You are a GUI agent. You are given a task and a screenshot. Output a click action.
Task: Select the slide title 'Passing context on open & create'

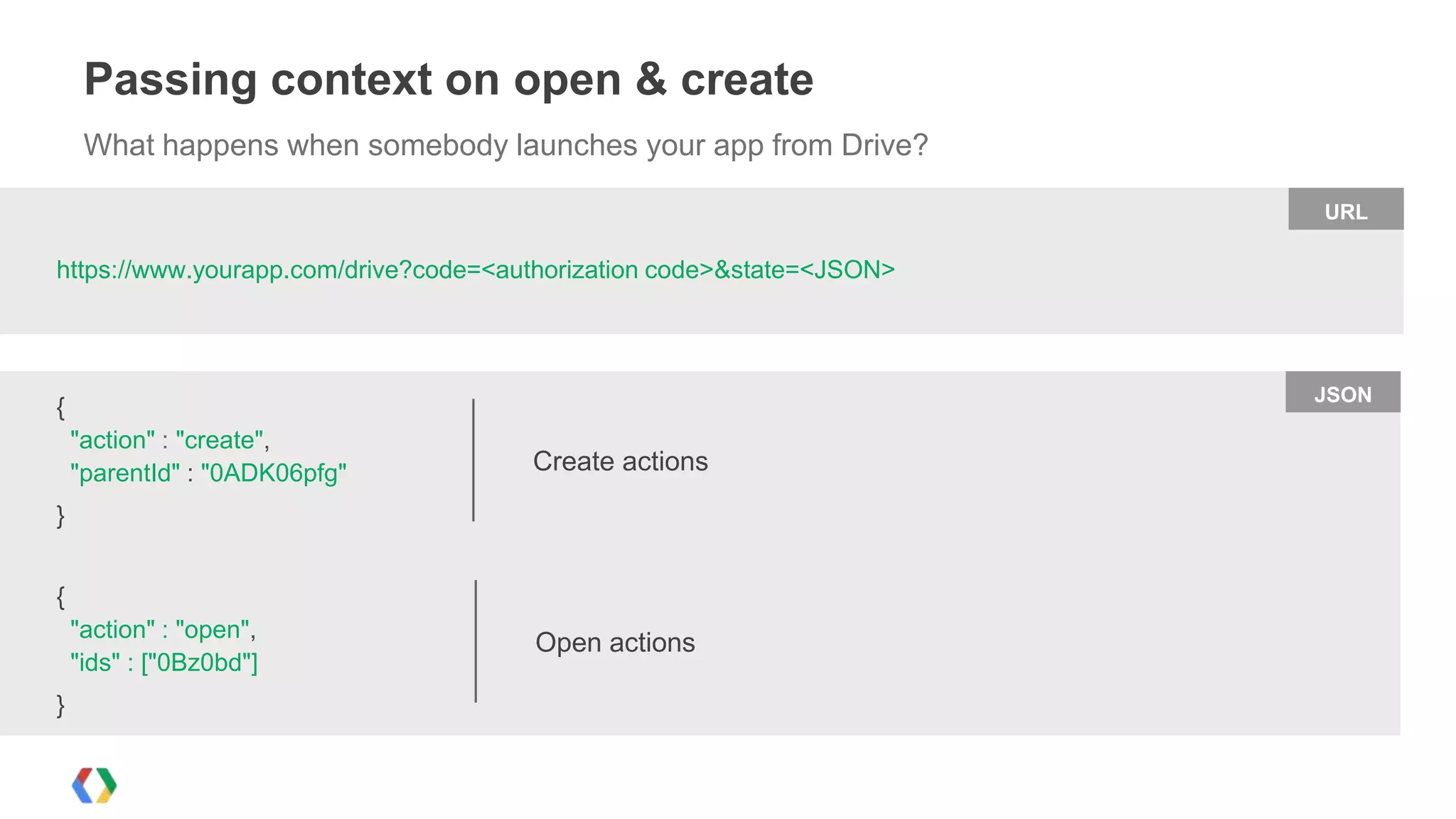pyautogui.click(x=449, y=79)
